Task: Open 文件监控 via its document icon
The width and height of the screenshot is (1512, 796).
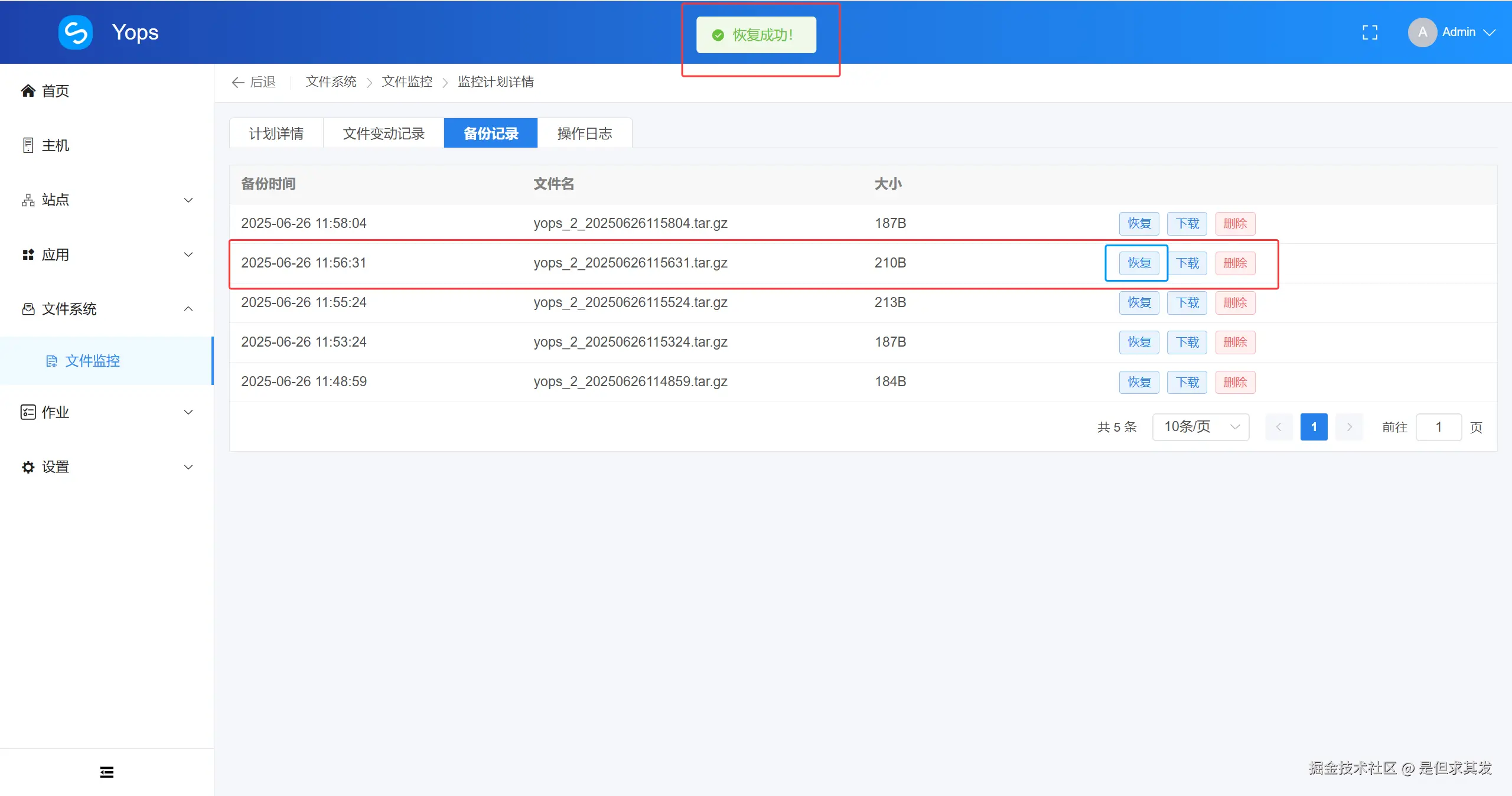Action: click(x=52, y=361)
